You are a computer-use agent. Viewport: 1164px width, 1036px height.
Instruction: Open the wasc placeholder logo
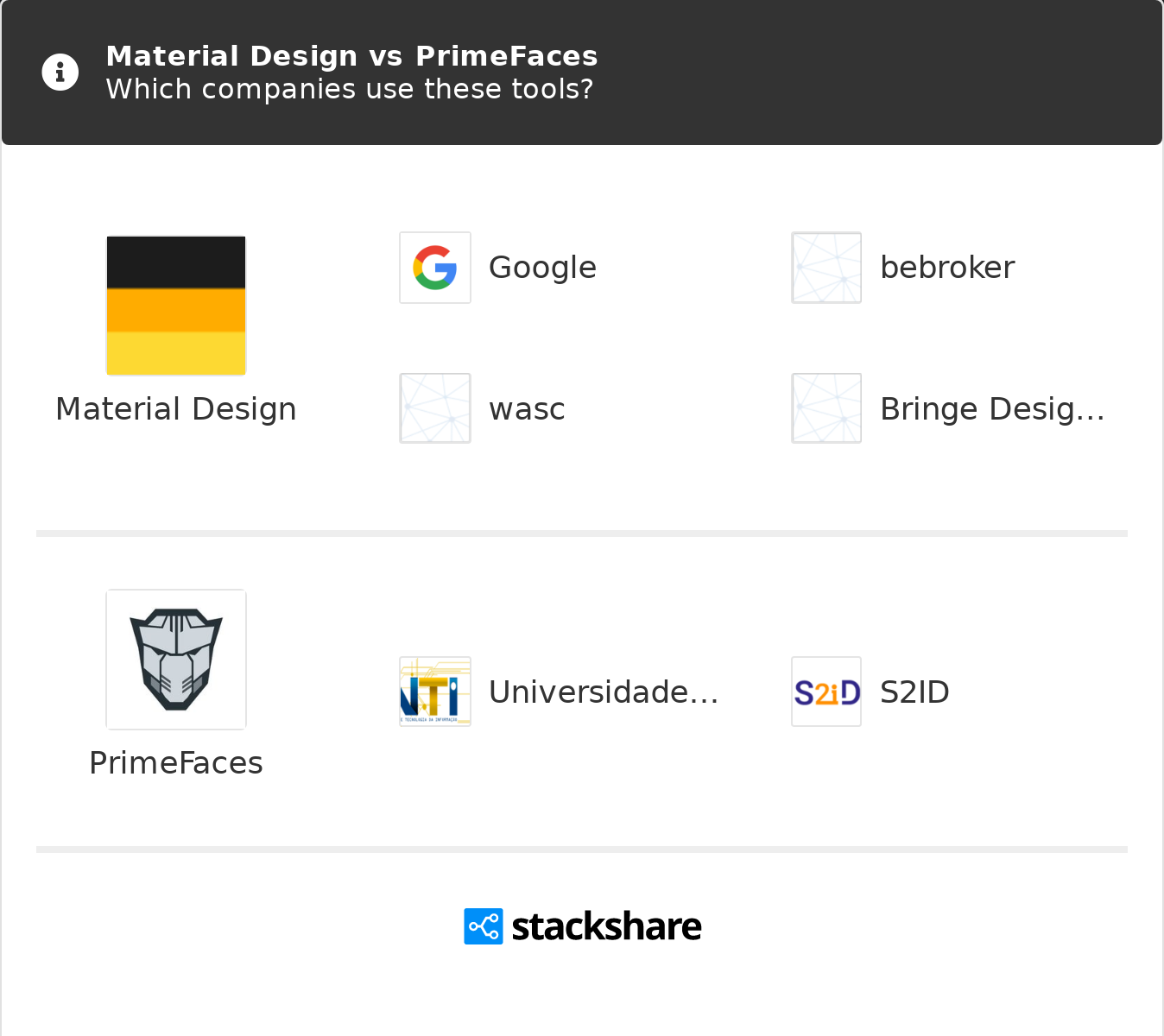point(435,408)
